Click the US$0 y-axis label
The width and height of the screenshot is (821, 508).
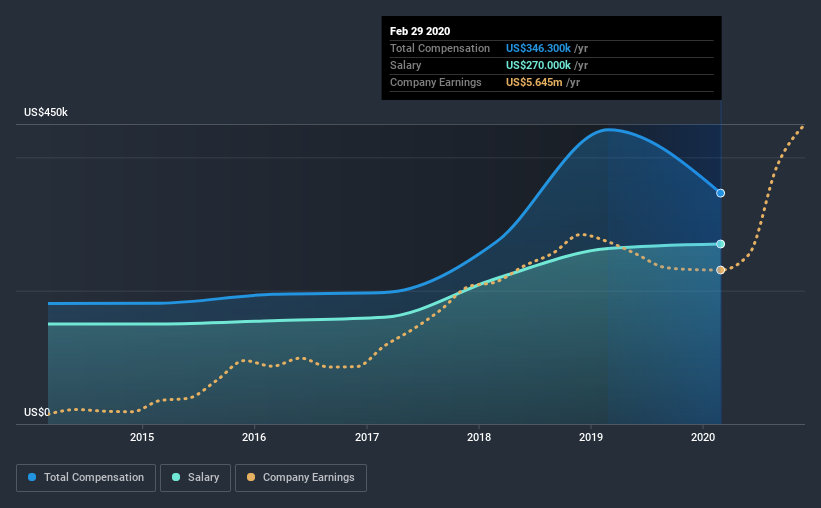pos(37,413)
